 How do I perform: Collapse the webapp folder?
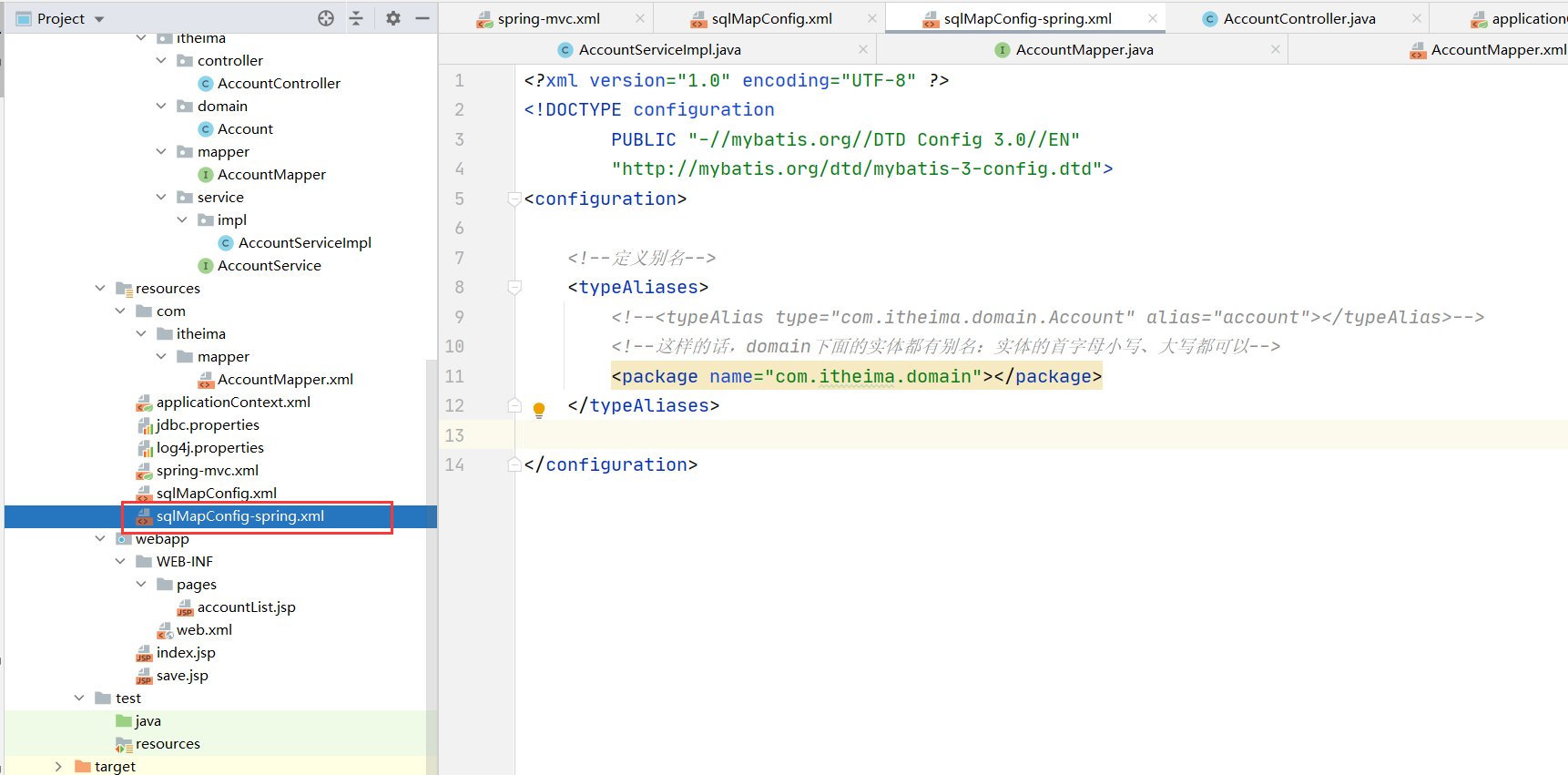point(100,538)
